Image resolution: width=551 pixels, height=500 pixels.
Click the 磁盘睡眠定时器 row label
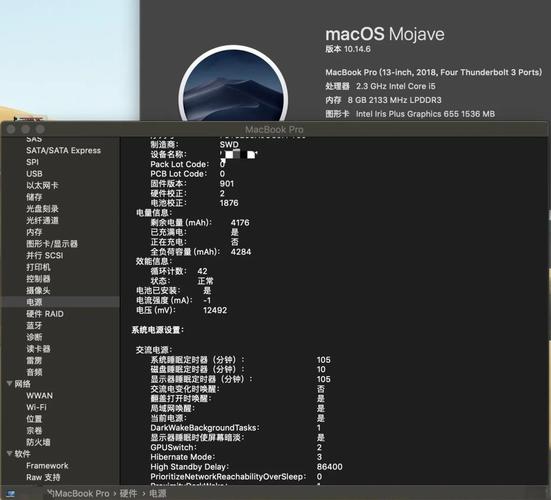point(197,369)
